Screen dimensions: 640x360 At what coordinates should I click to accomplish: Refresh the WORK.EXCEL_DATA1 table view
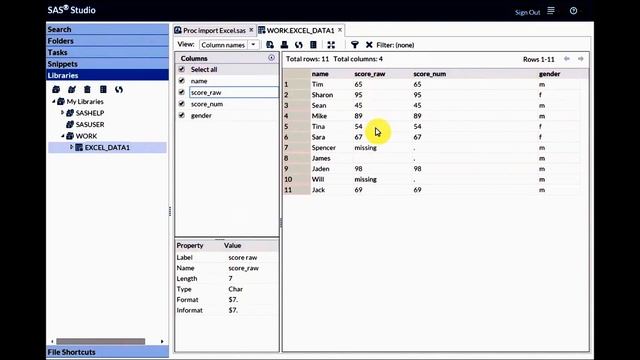point(299,45)
